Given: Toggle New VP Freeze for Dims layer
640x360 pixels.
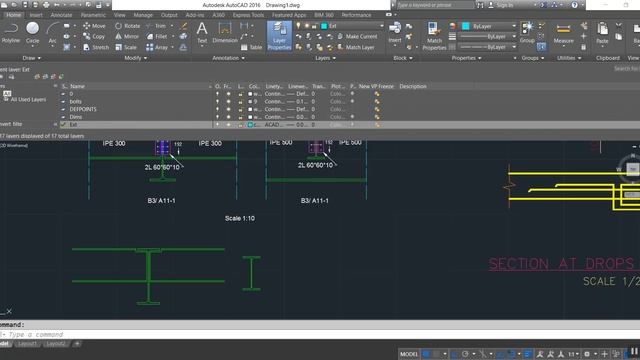Looking at the screenshot, I should [377, 117].
